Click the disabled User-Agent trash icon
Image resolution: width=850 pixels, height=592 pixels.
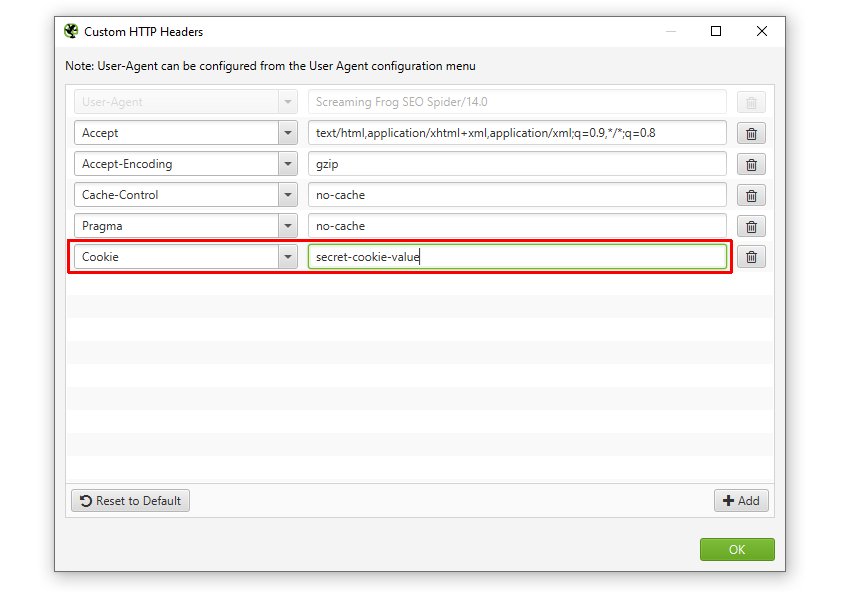pos(751,102)
